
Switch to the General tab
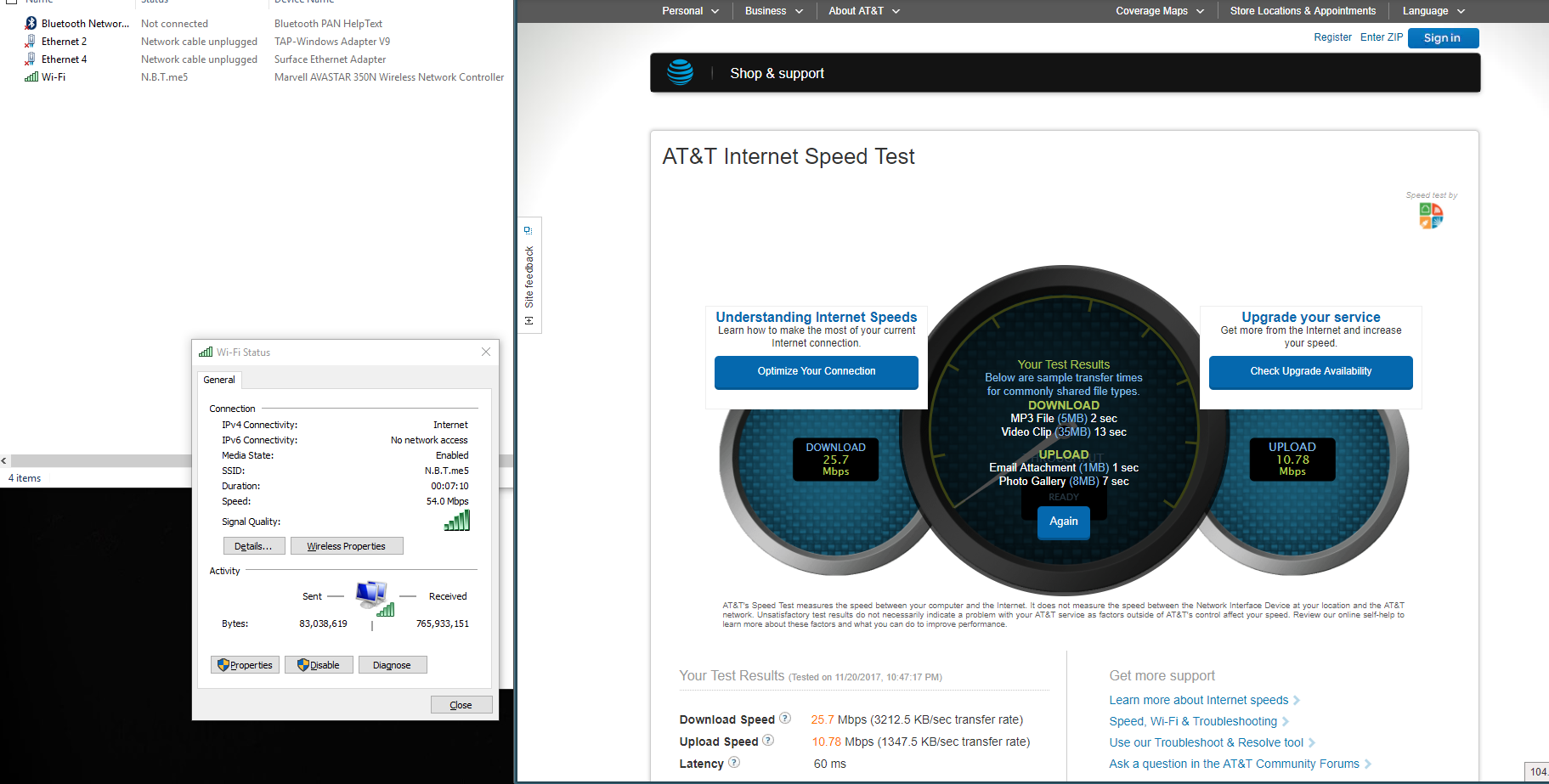coord(219,380)
